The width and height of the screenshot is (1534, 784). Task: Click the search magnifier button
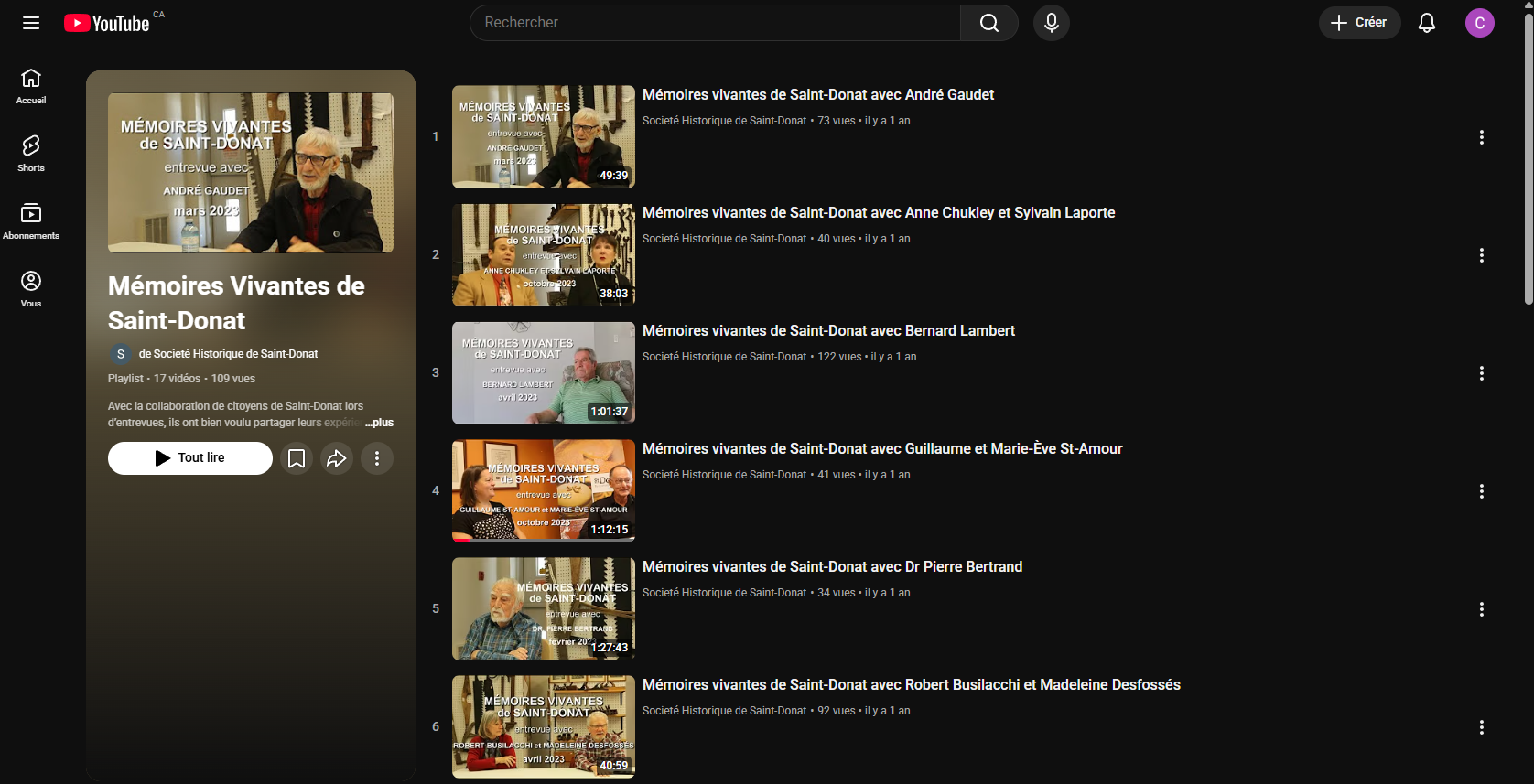click(988, 23)
